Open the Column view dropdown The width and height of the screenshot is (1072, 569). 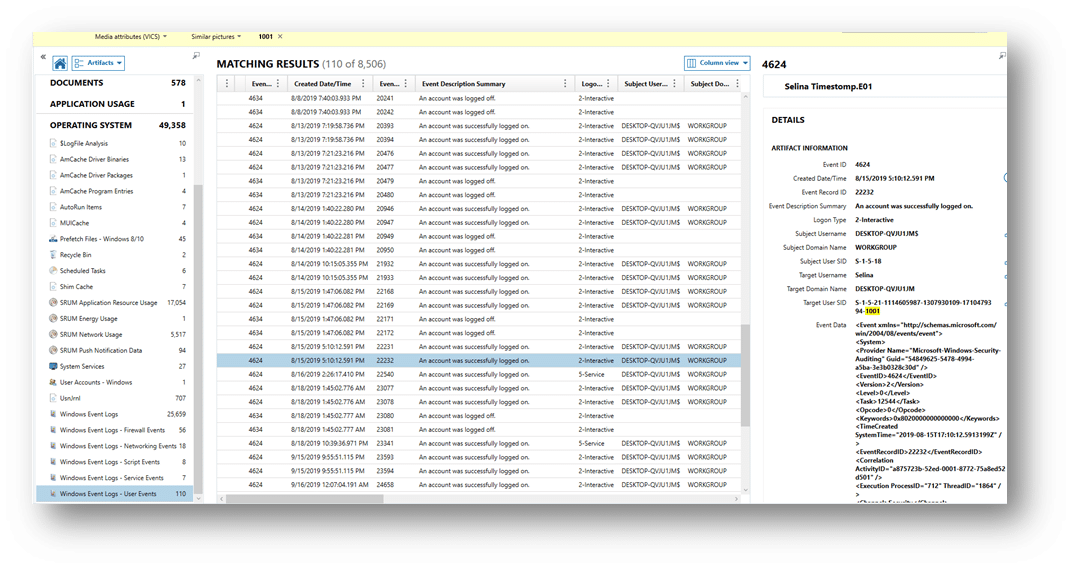(x=716, y=63)
